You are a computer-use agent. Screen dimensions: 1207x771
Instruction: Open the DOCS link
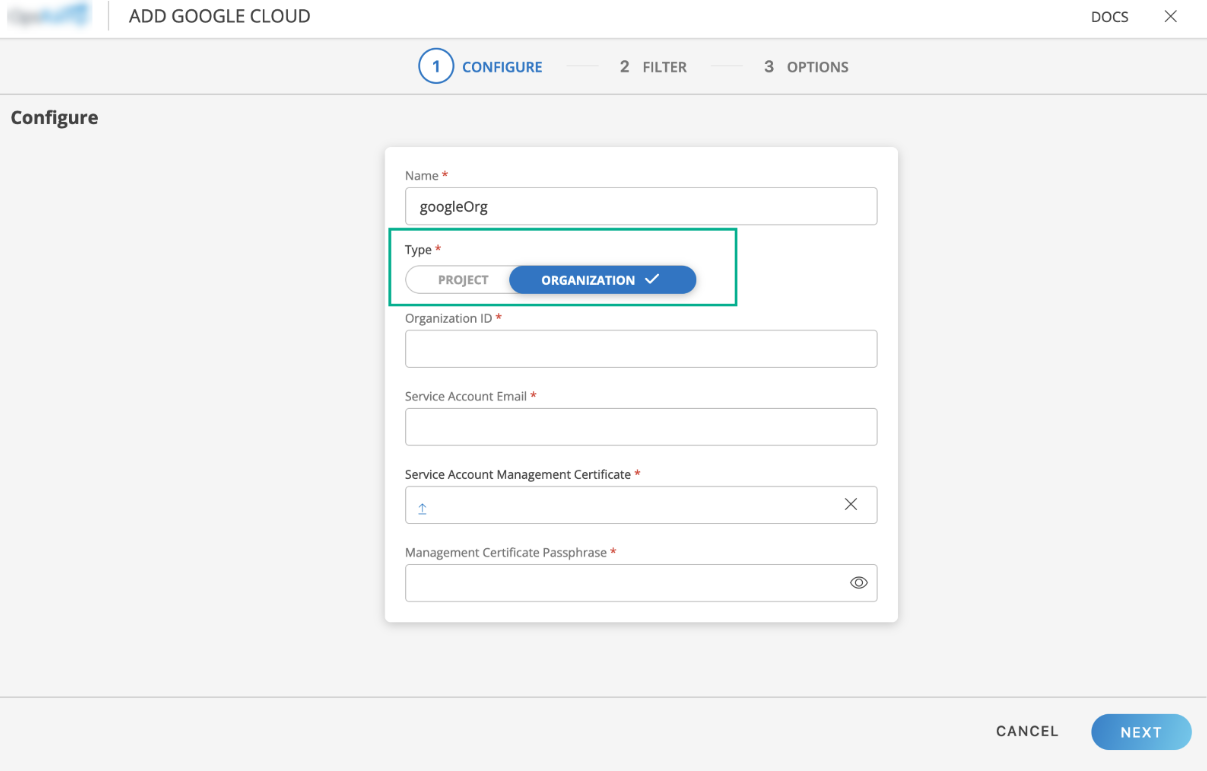[1109, 17]
